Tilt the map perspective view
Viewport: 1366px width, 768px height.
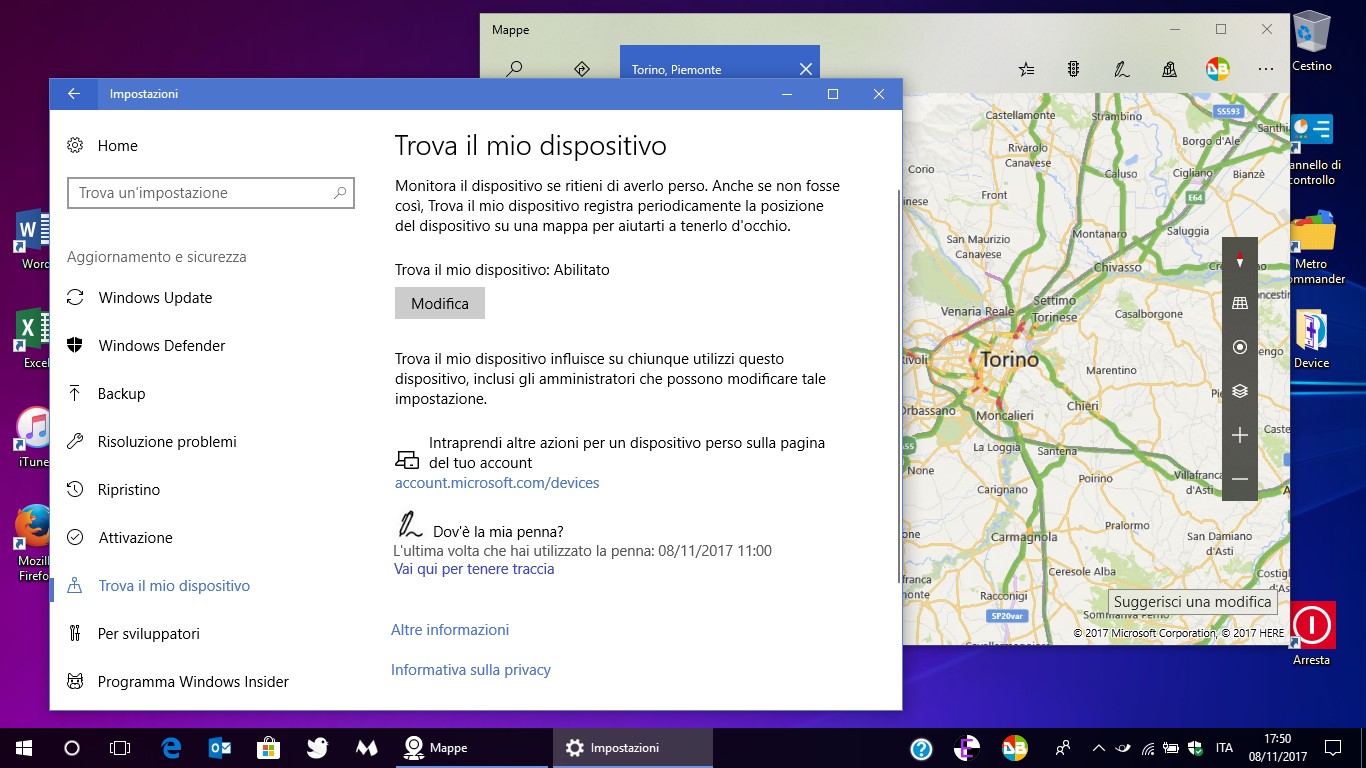point(1239,302)
